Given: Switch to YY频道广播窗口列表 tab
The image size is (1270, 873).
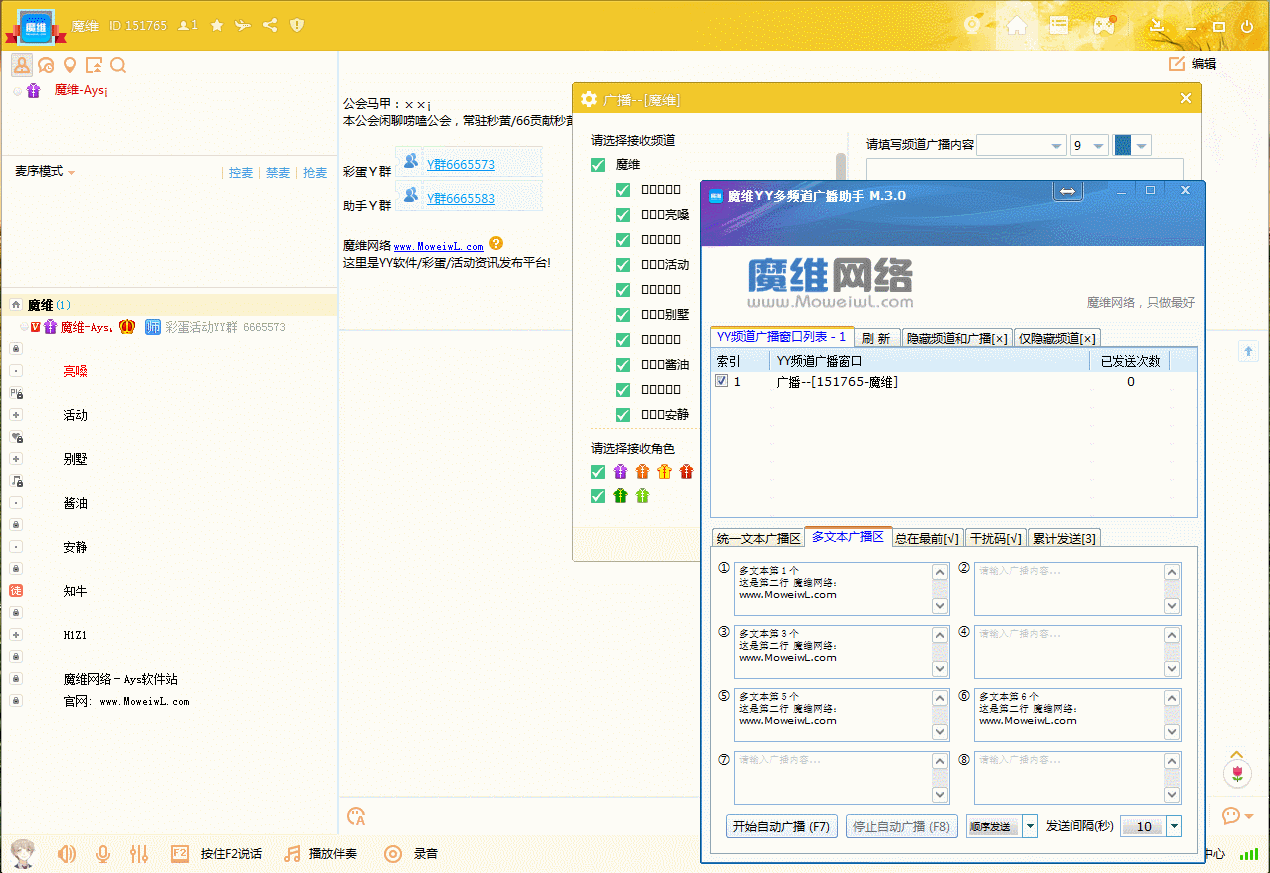Looking at the screenshot, I should (x=782, y=337).
